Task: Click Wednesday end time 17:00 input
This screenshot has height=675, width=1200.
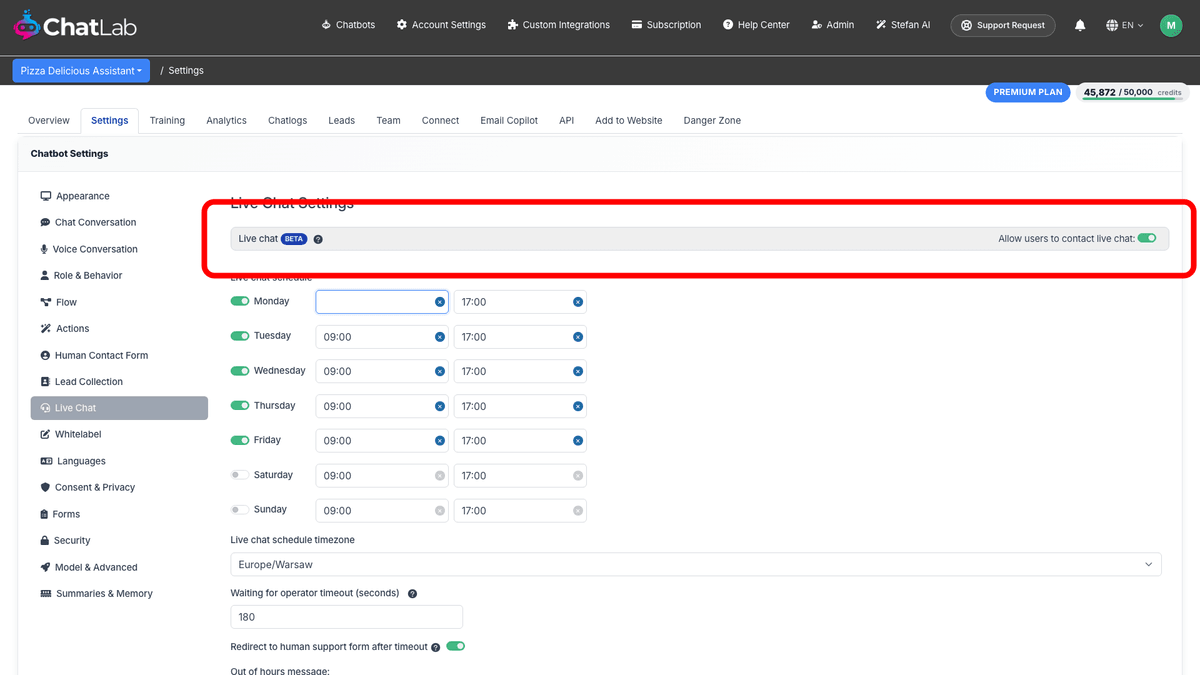Action: tap(520, 371)
